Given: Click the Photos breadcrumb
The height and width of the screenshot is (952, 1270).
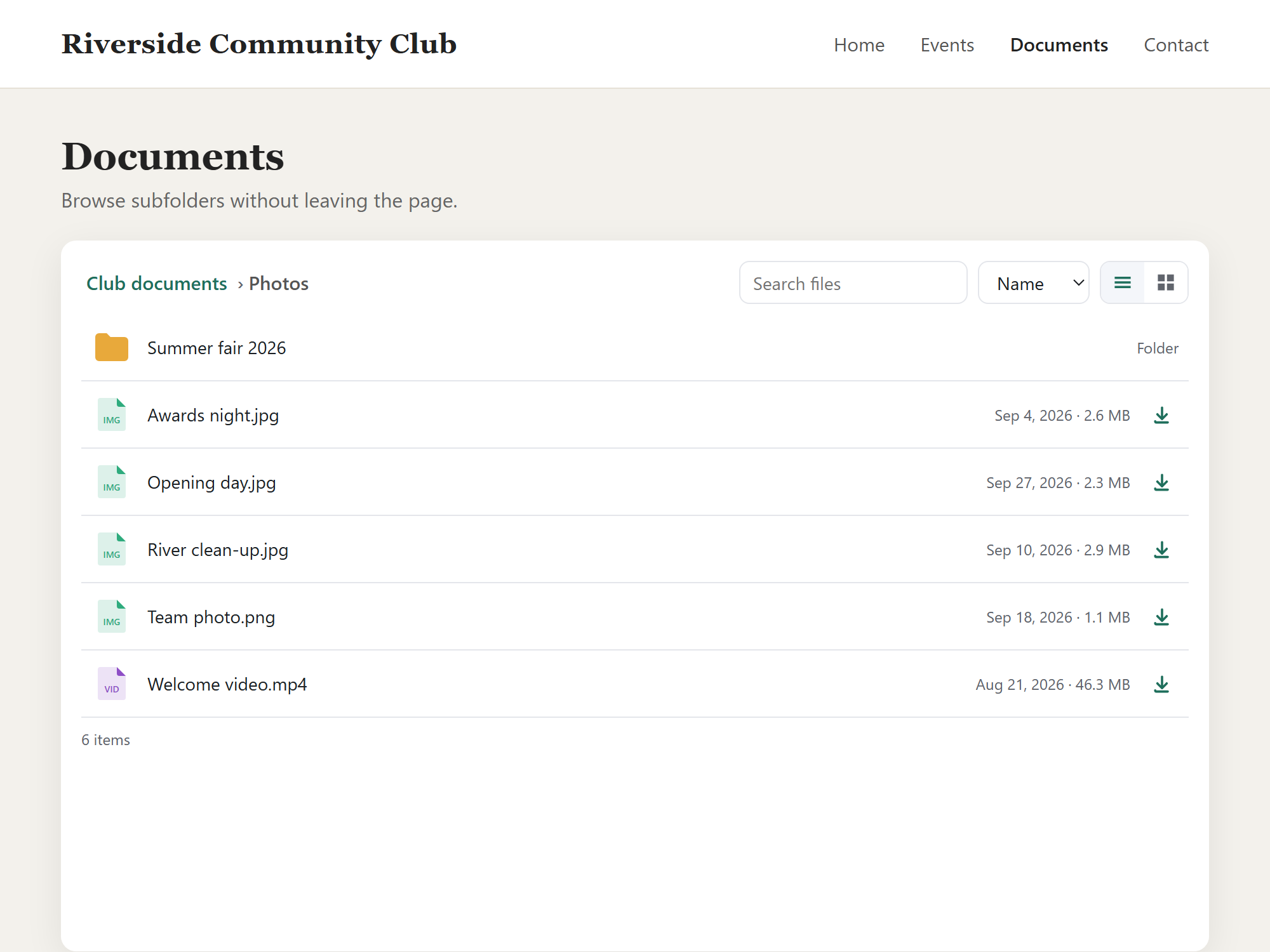Looking at the screenshot, I should pyautogui.click(x=279, y=284).
